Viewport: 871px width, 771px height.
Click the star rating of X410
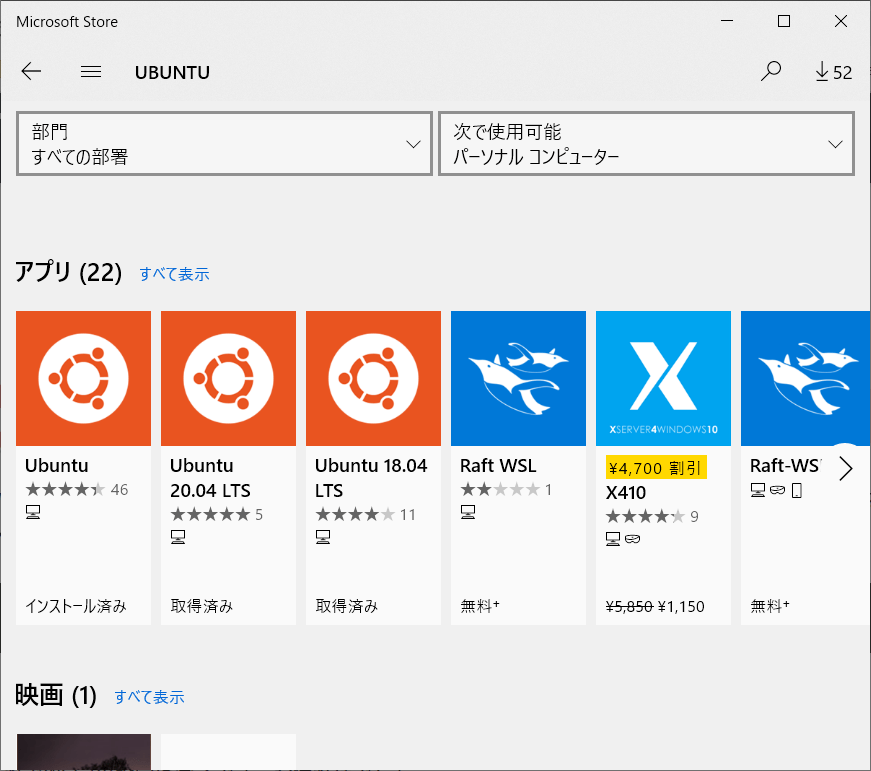tap(645, 517)
